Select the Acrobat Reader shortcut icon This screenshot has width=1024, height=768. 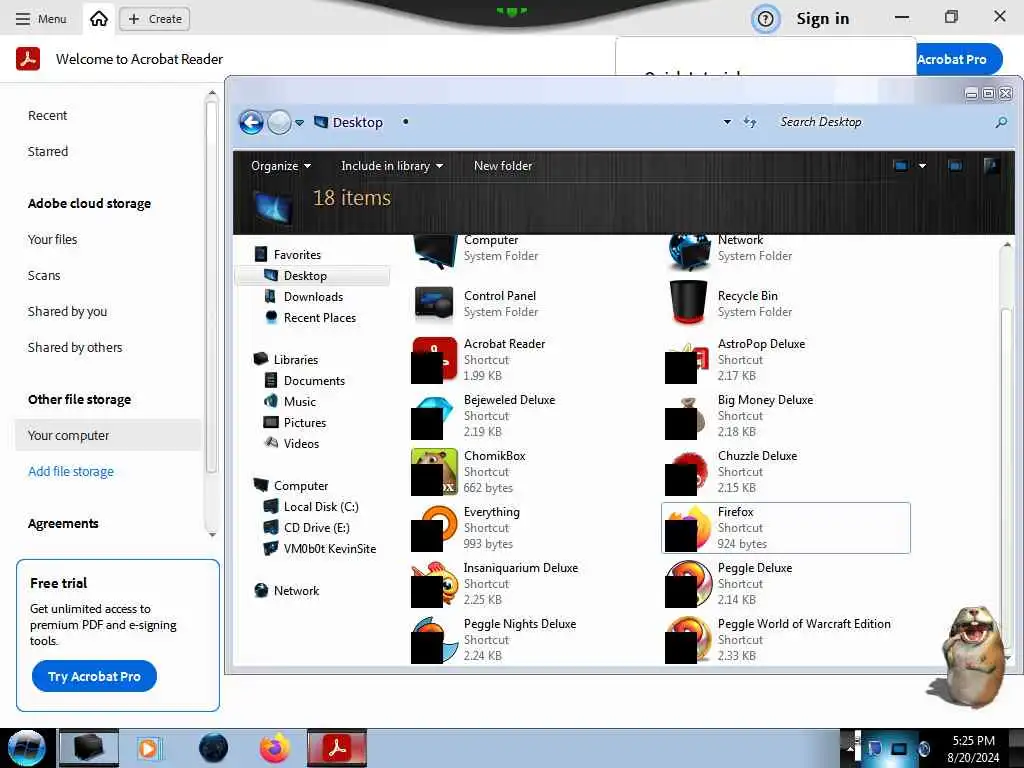(x=434, y=360)
